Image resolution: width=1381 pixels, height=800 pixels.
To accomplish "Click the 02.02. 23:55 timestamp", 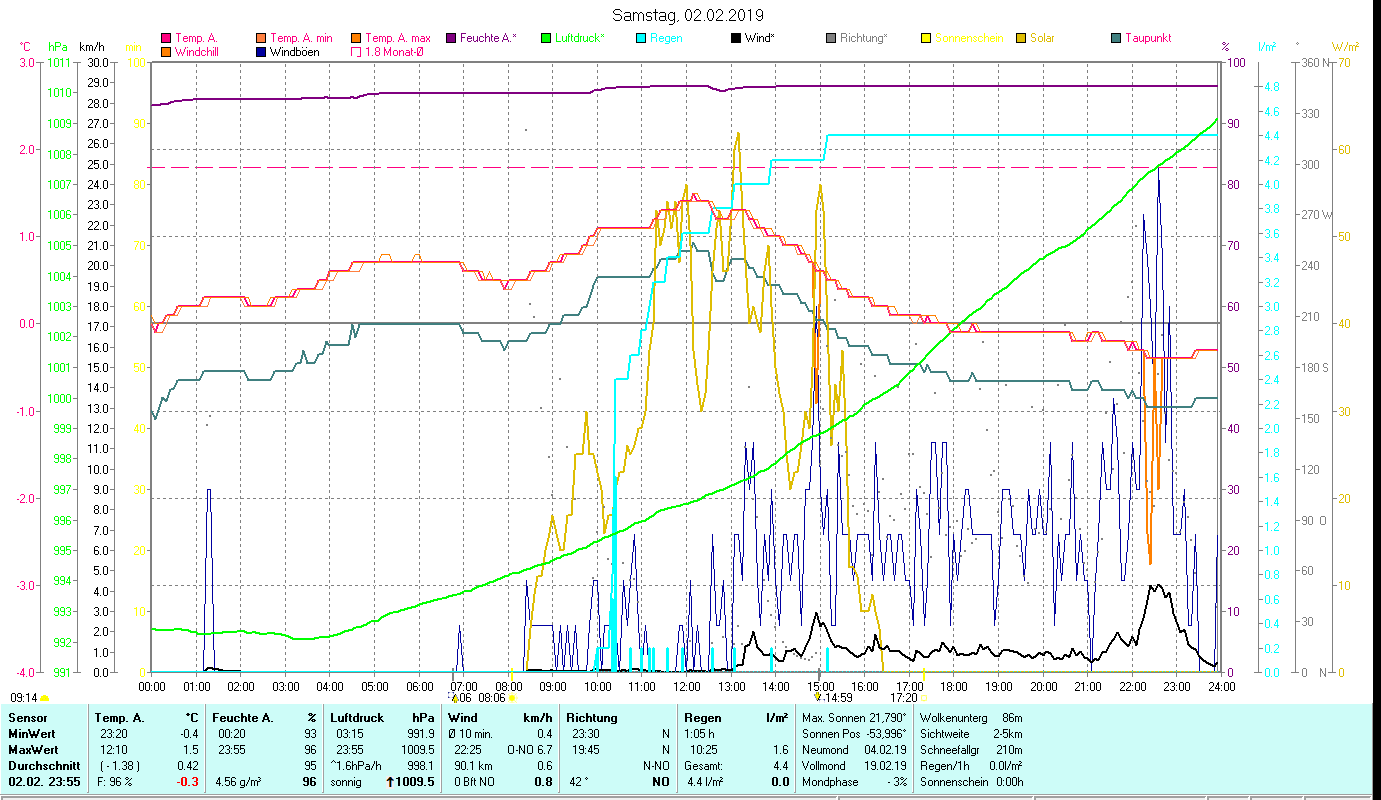I will click(x=44, y=782).
